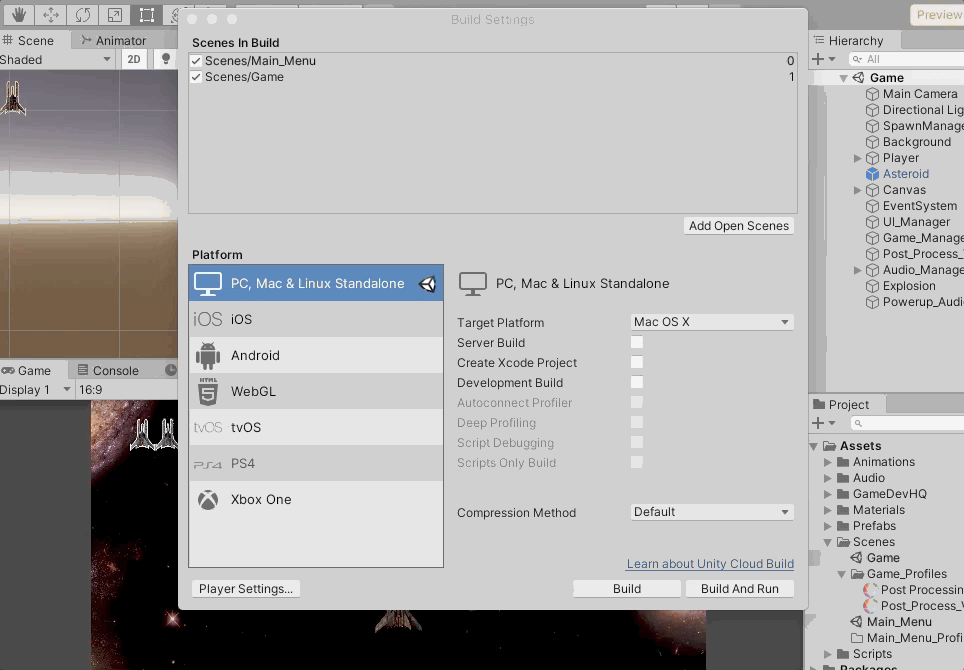
Task: Toggle scene lighting bulb icon
Action: pos(165,59)
